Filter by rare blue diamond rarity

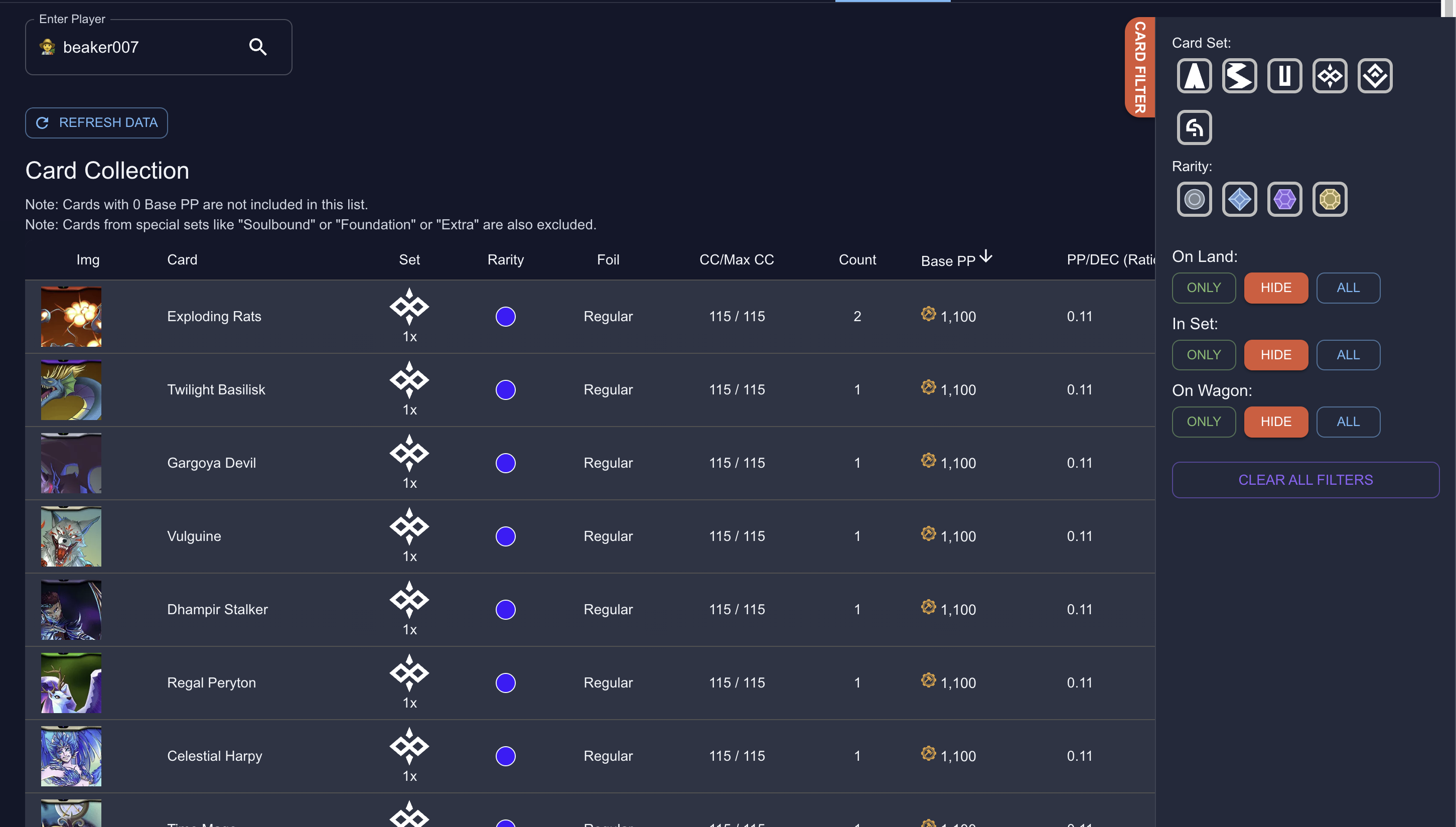(x=1239, y=199)
